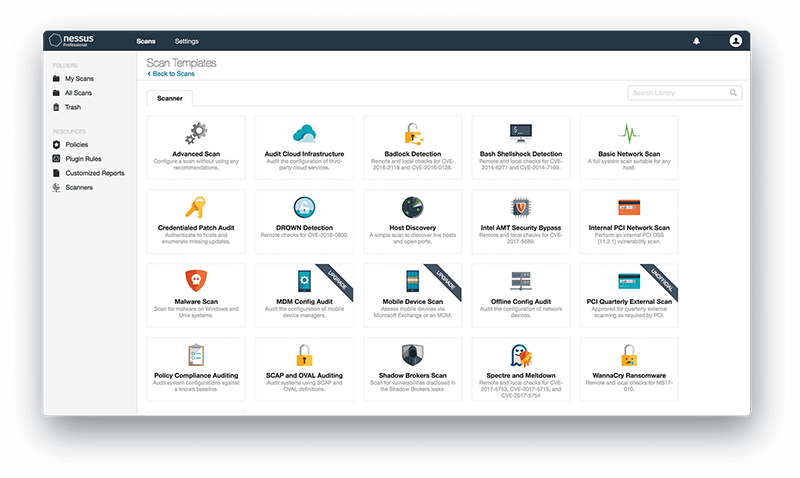Click the Malware Scan title text
The image size is (800, 478).
(x=196, y=301)
